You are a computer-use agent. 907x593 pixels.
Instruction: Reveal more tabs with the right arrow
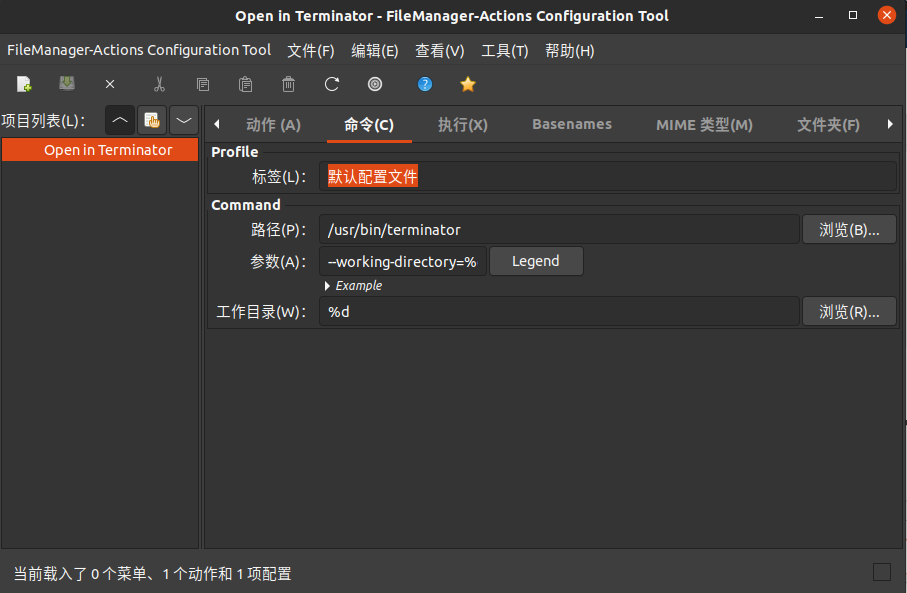point(890,124)
